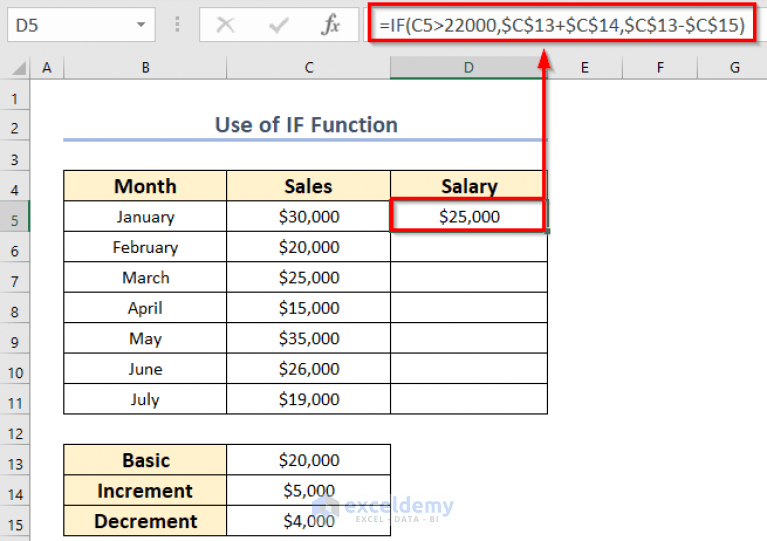Viewport: 767px width, 541px height.
Task: Click the Select All corner triangle
Action: tap(18, 68)
